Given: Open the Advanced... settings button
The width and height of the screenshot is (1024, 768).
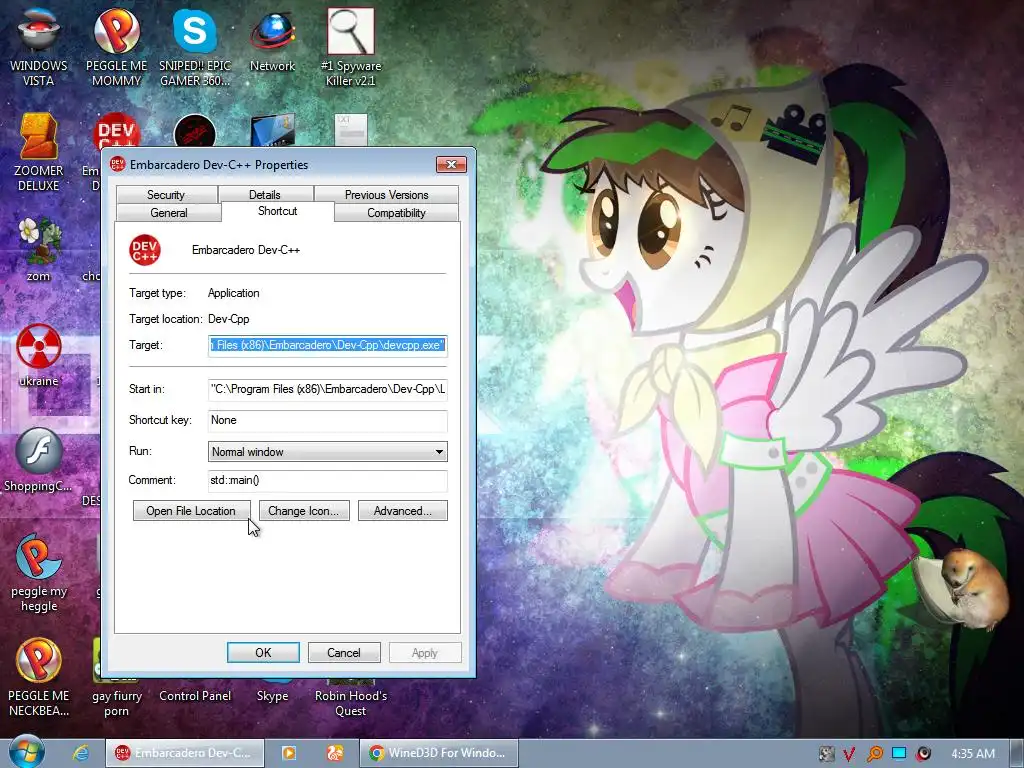Looking at the screenshot, I should (402, 511).
